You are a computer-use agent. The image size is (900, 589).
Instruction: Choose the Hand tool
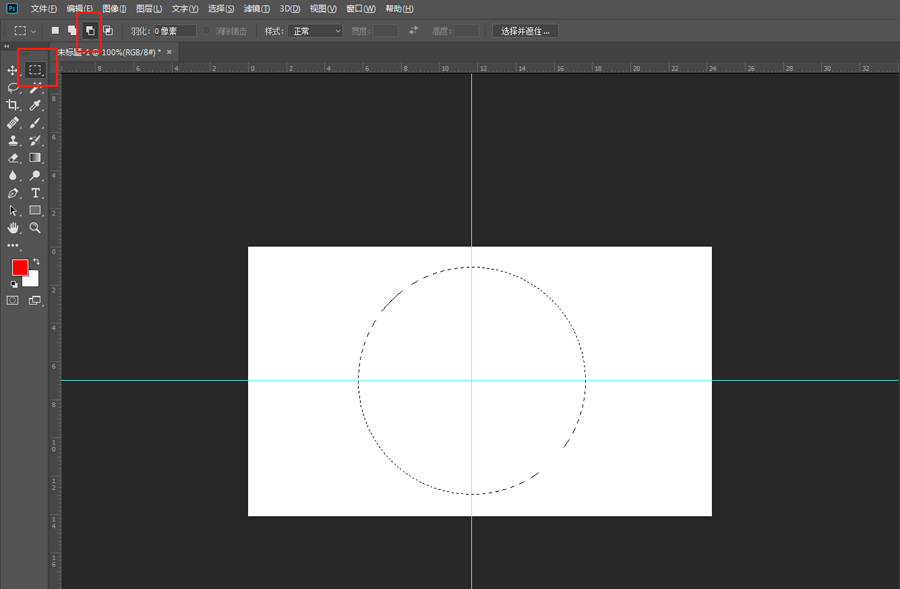pyautogui.click(x=12, y=228)
